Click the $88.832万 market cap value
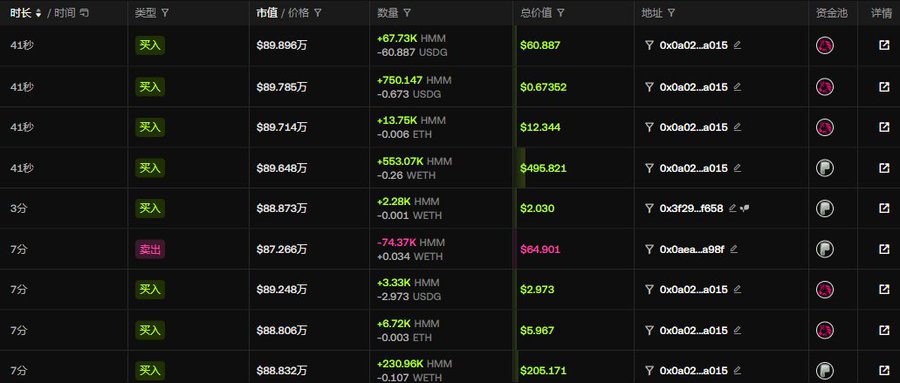This screenshot has width=900, height=383. click(x=282, y=371)
